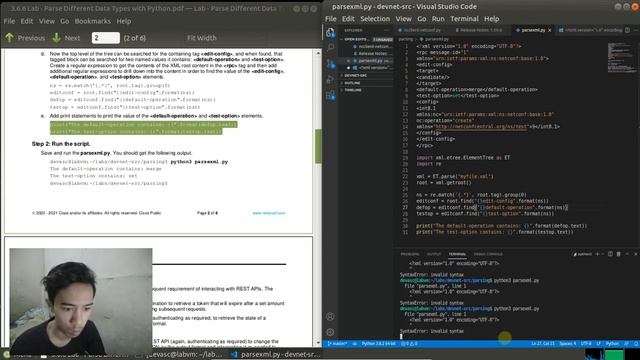Select the Terminal panel tab
This screenshot has height=360, width=640.
coord(457,254)
